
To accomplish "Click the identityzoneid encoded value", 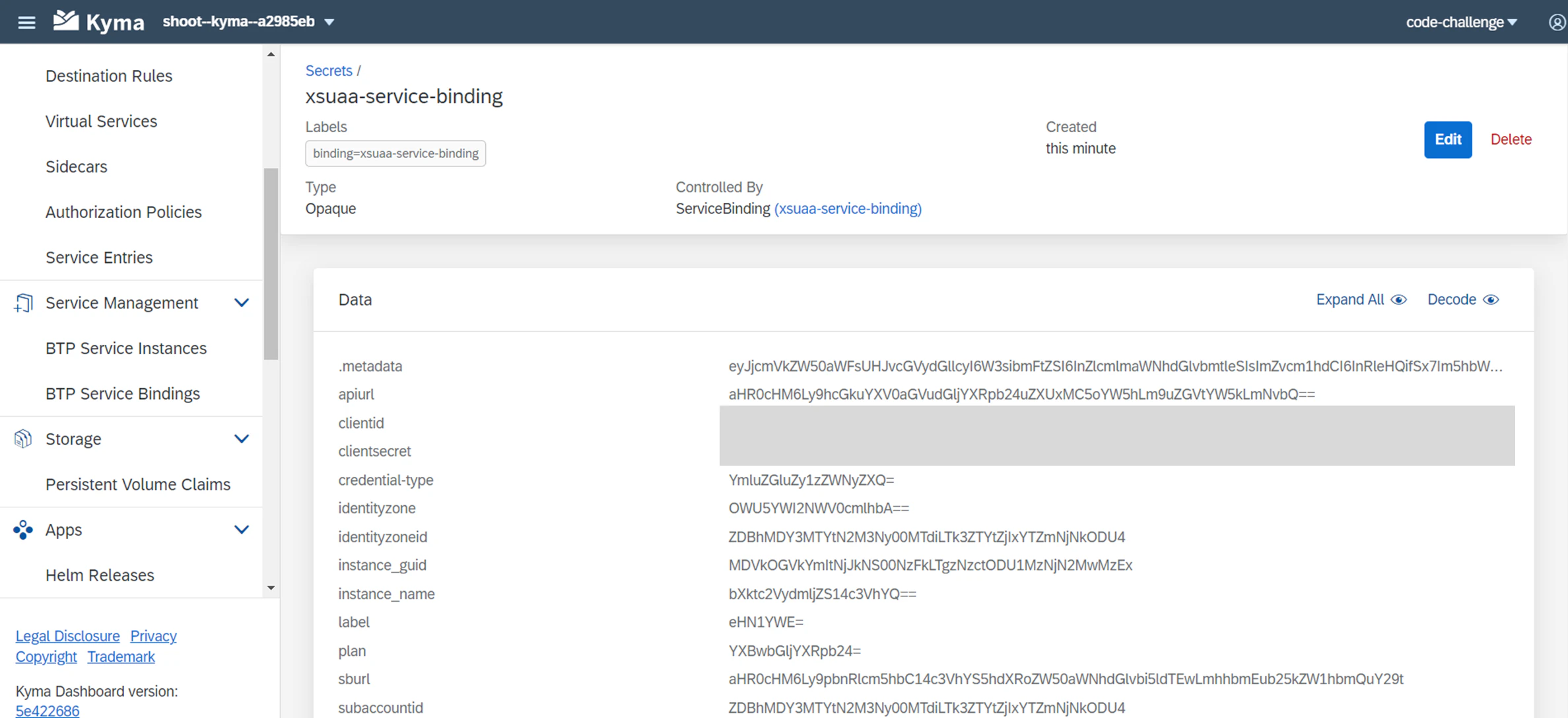I will [x=926, y=537].
